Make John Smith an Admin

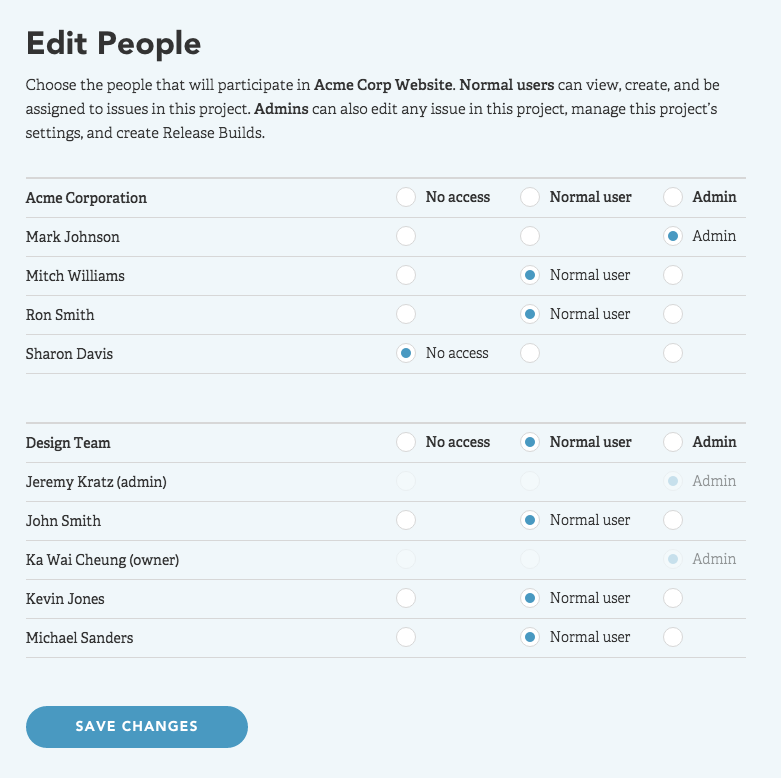(673, 520)
